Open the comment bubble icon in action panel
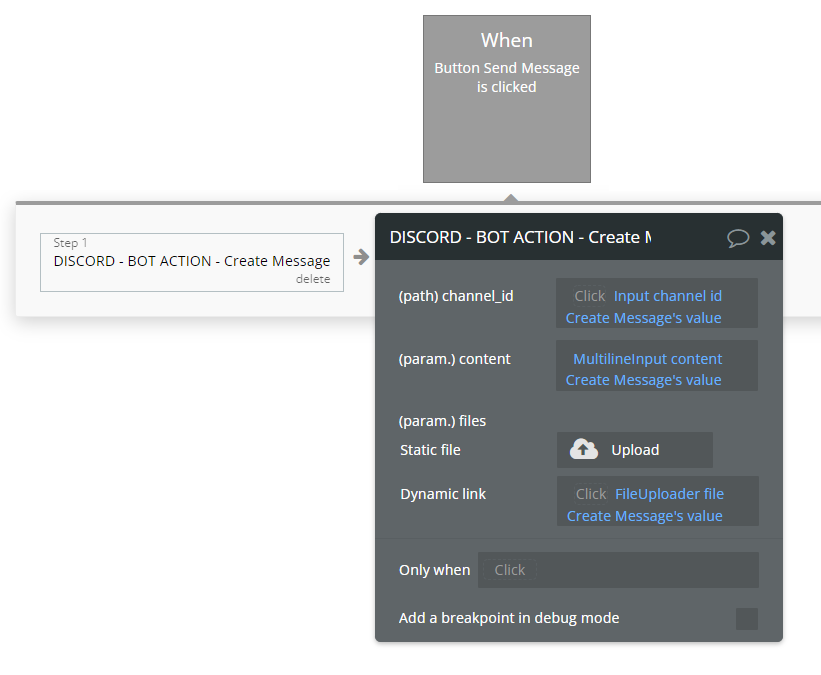Screen dimensions: 821x675 coord(738,238)
